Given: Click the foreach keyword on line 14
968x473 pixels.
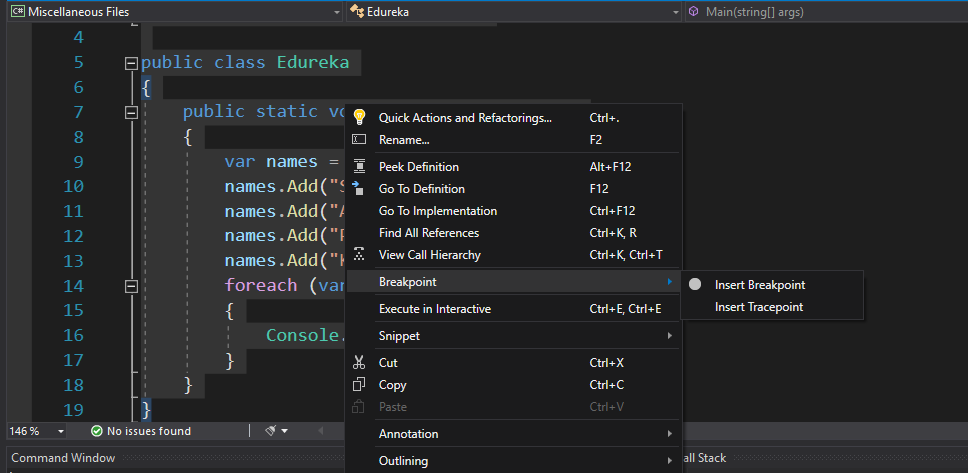Looking at the screenshot, I should point(261,285).
